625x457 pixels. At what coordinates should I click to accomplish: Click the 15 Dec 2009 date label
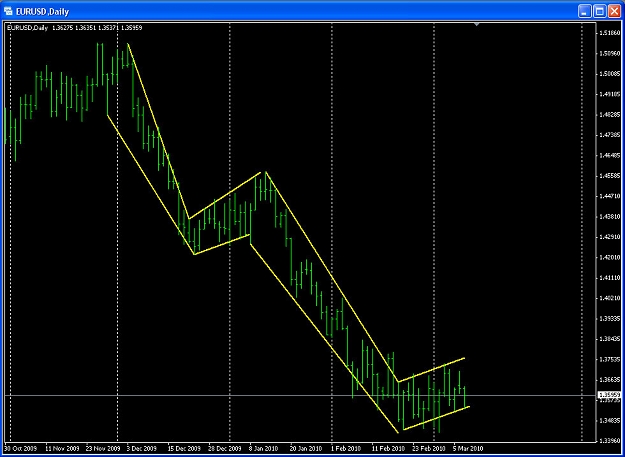click(185, 448)
